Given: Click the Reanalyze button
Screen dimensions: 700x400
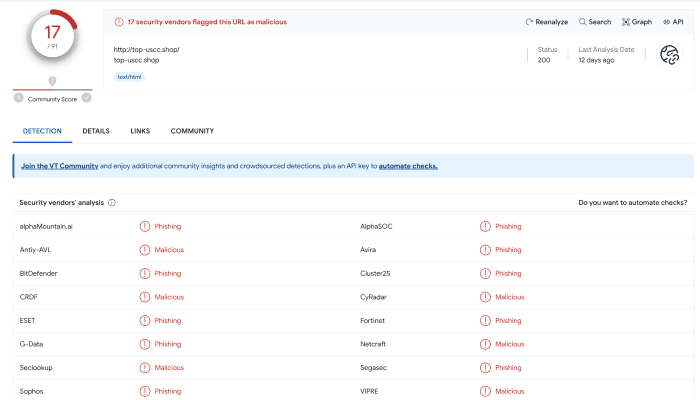Looking at the screenshot, I should [546, 22].
